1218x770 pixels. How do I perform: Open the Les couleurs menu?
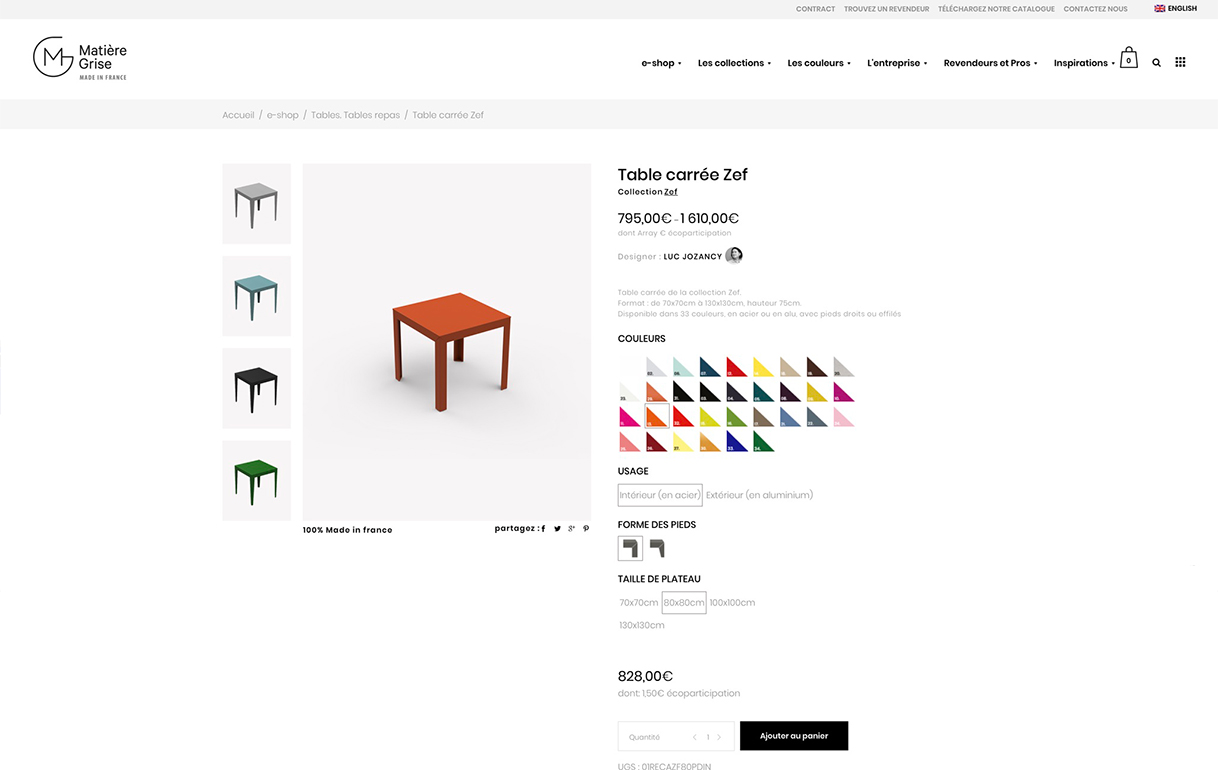819,63
